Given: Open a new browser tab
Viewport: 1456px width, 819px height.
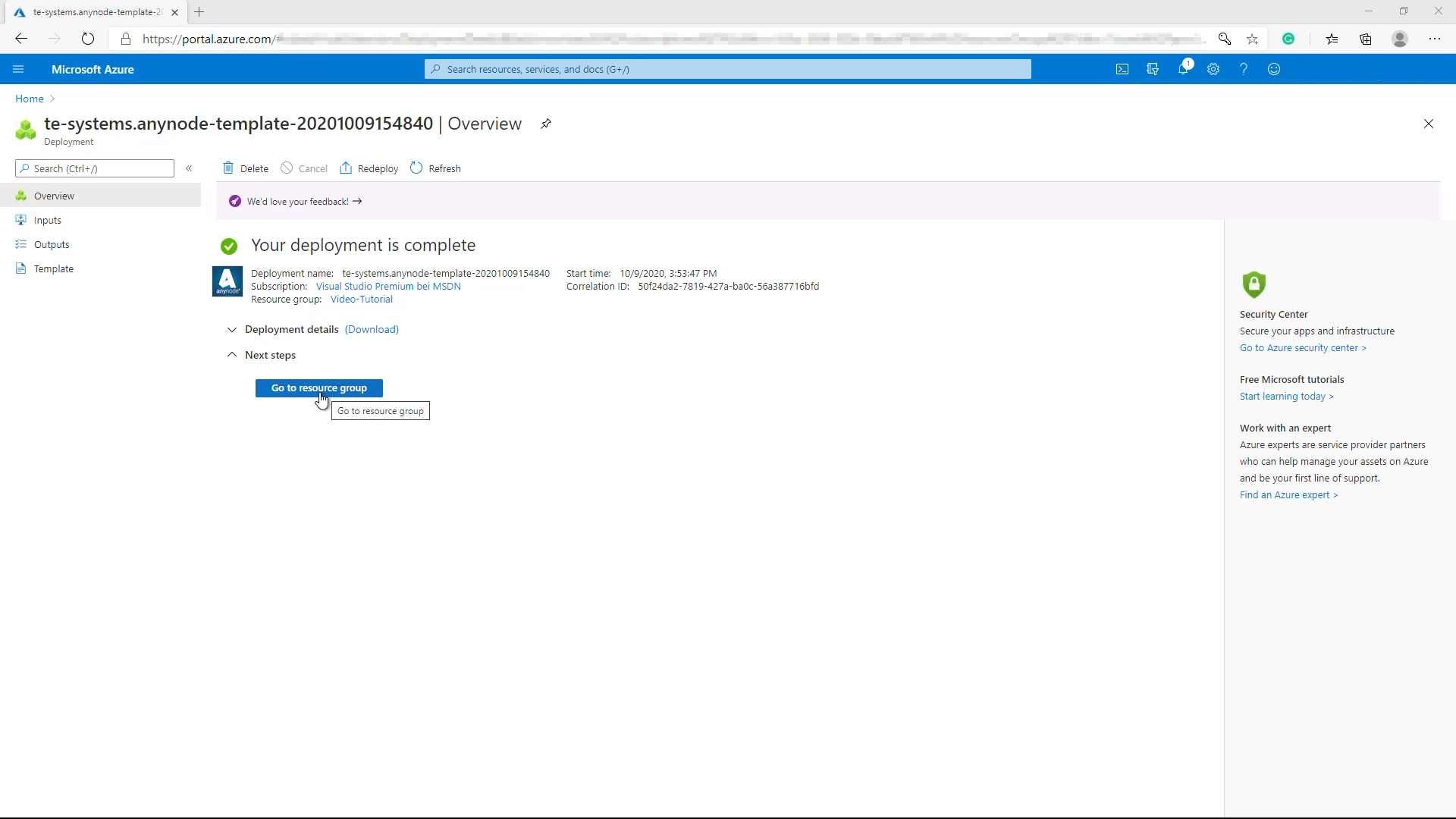Looking at the screenshot, I should click(199, 12).
